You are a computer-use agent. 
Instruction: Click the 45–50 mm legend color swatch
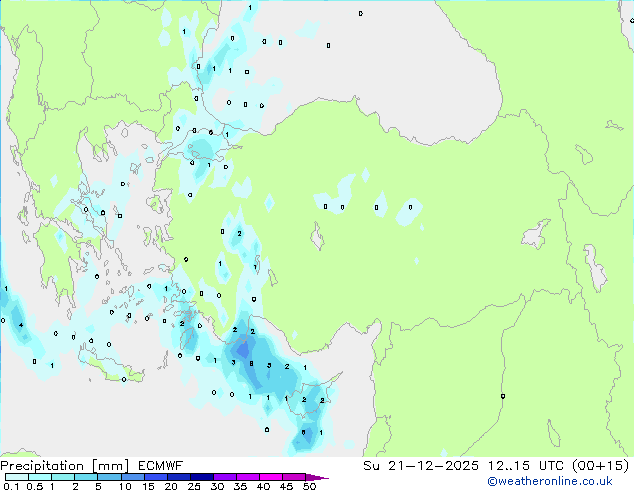tap(294, 477)
